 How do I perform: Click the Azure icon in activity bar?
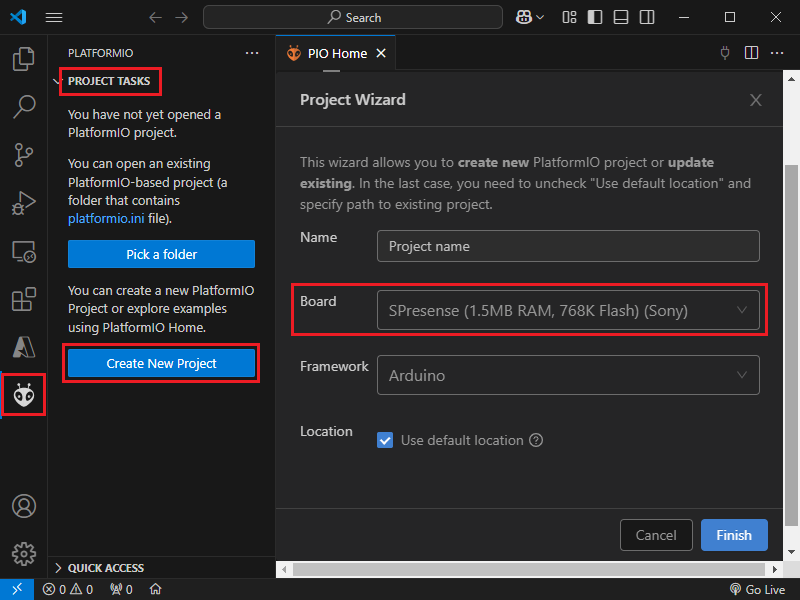(24, 347)
